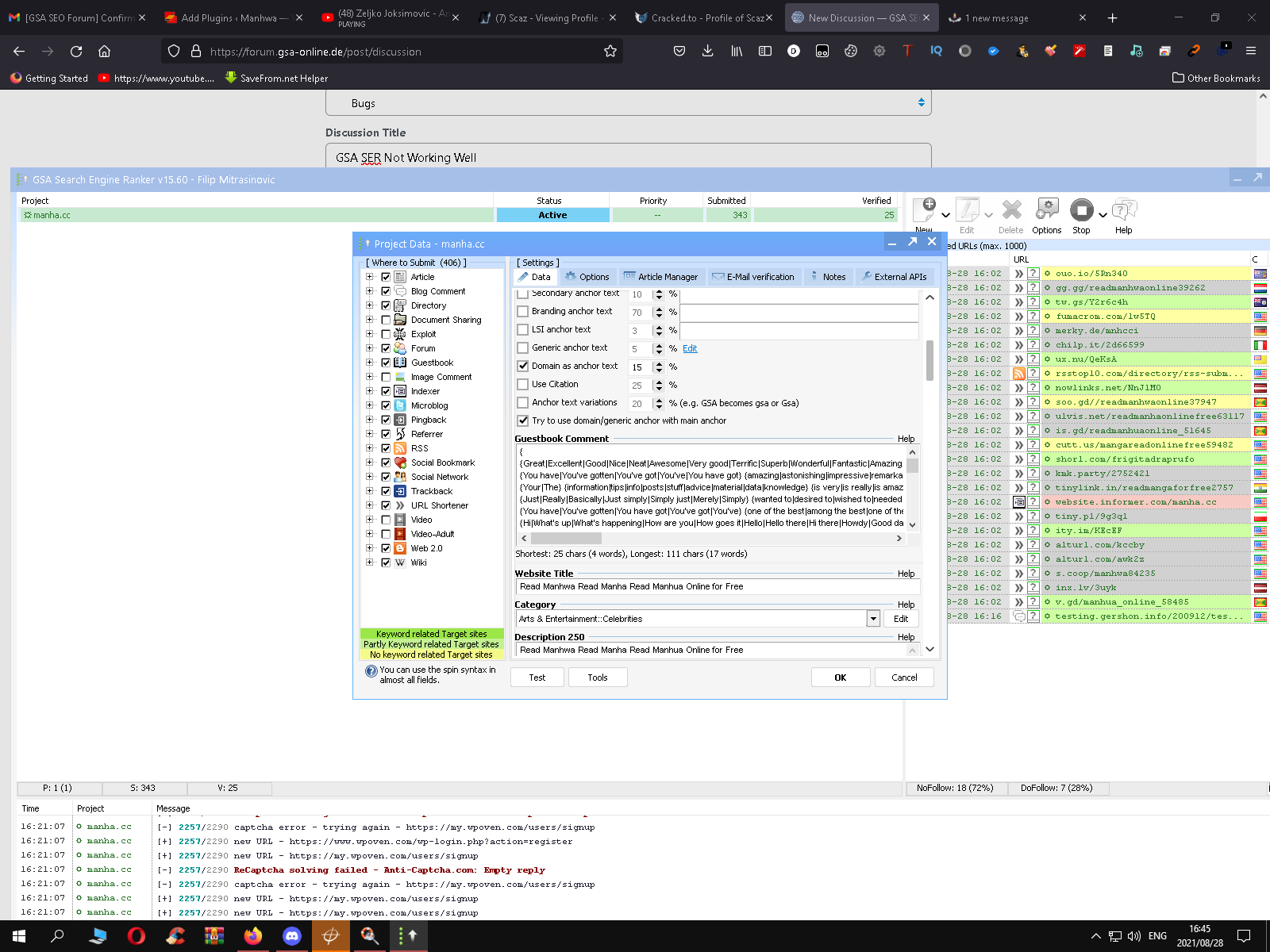1270x952 pixels.
Task: Open the Options toolbar icon
Action: pyautogui.click(x=1047, y=209)
